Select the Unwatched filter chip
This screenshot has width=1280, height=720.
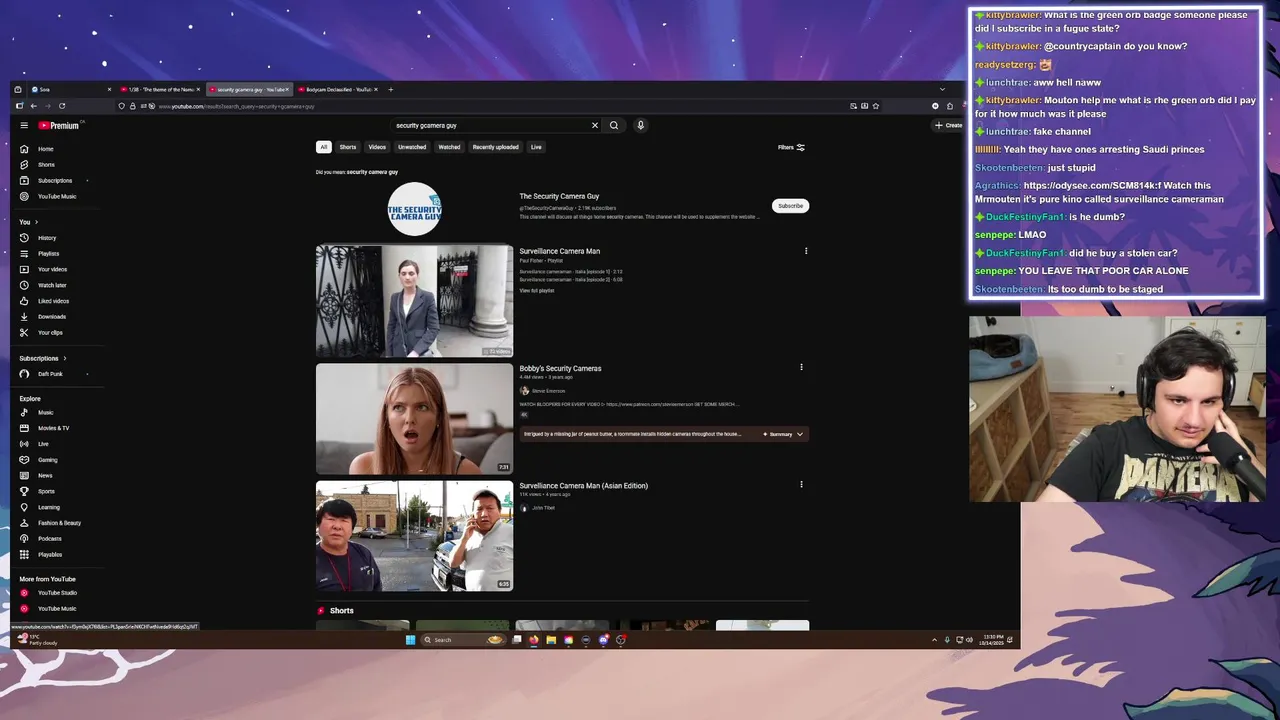click(x=412, y=147)
